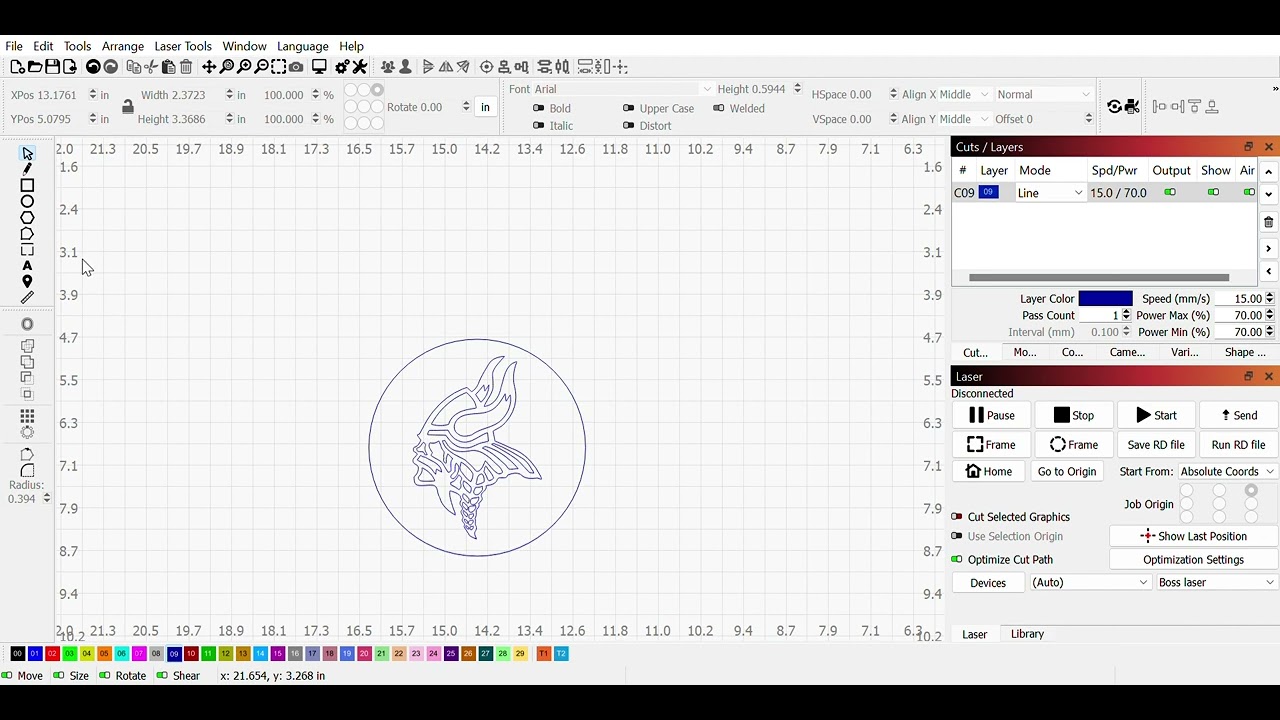Screen dimensions: 1280x720
Task: Open the Grid Array tool
Action: [x=27, y=416]
